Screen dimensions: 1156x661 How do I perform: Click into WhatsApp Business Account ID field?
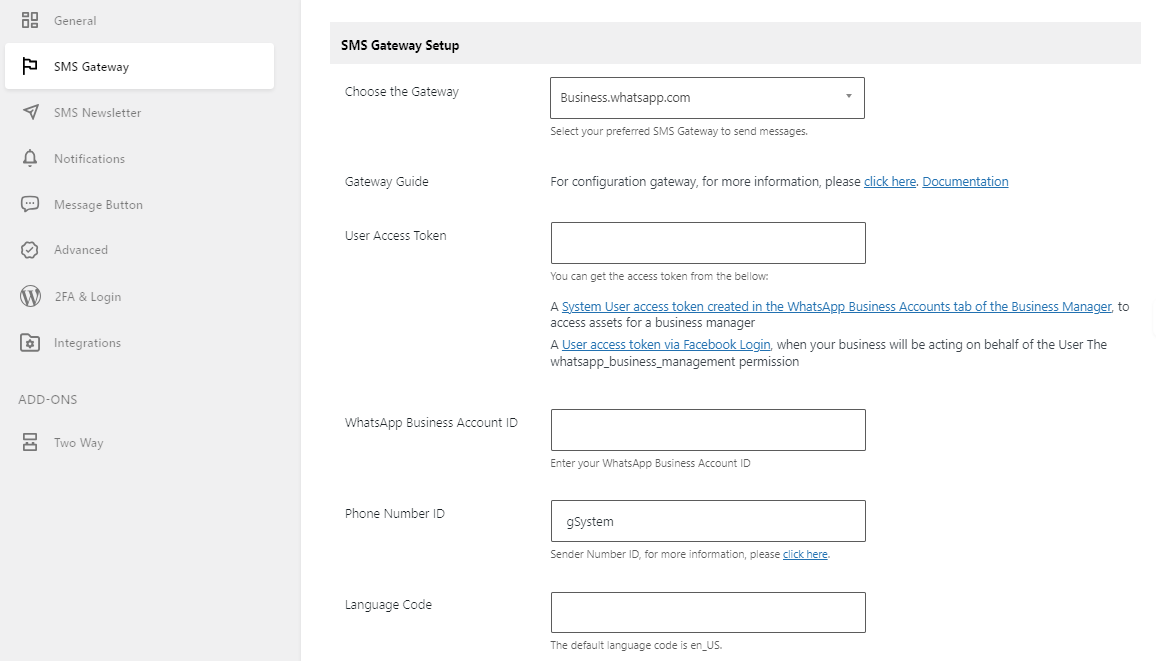(708, 430)
